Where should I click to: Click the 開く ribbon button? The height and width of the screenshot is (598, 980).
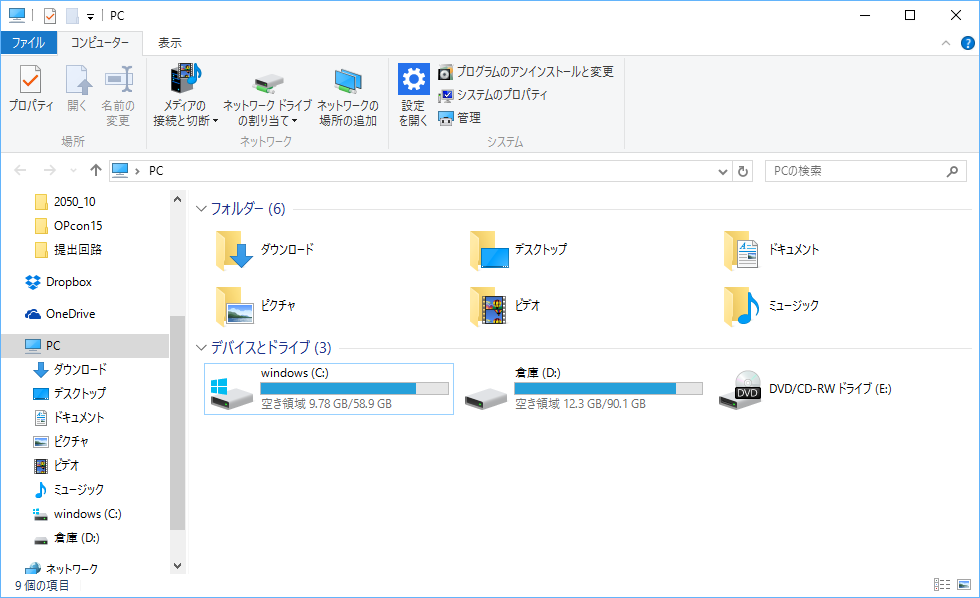[78, 89]
